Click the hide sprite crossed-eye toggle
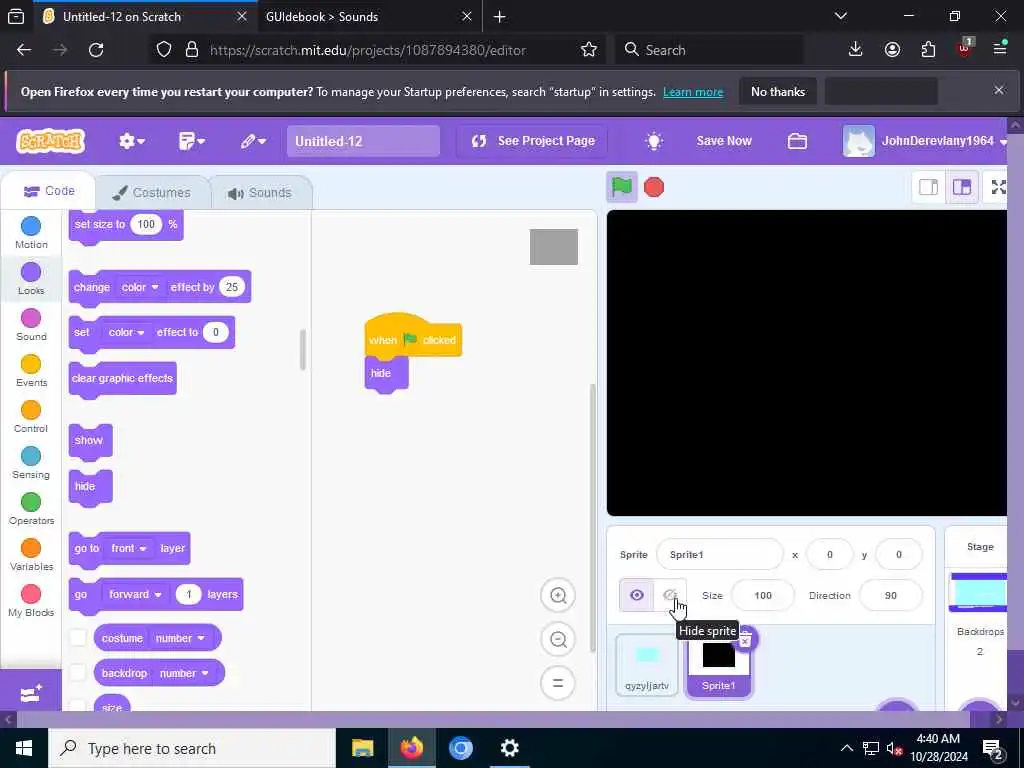The width and height of the screenshot is (1024, 768). click(670, 595)
